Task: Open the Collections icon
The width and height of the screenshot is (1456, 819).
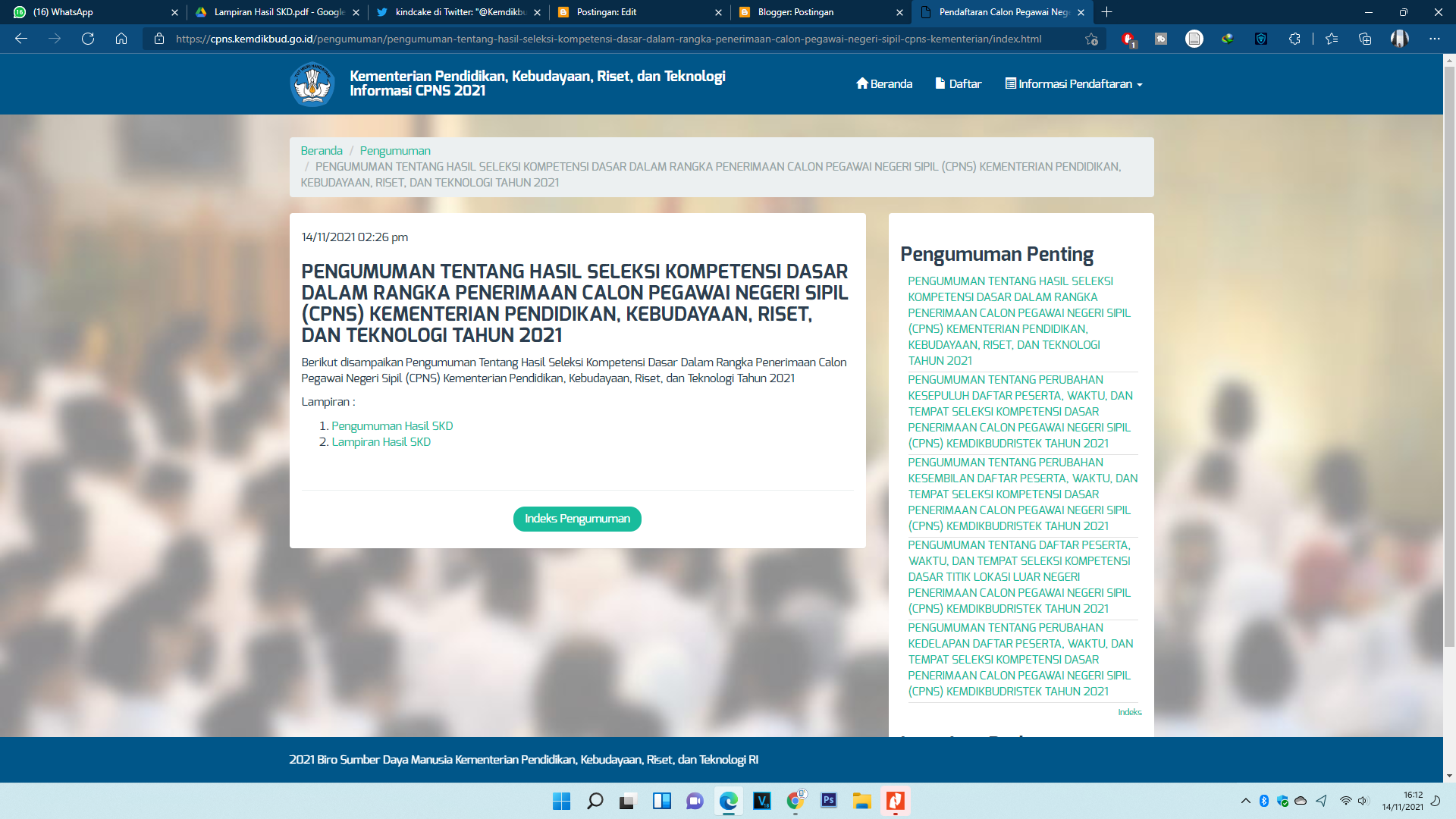Action: pyautogui.click(x=1365, y=39)
